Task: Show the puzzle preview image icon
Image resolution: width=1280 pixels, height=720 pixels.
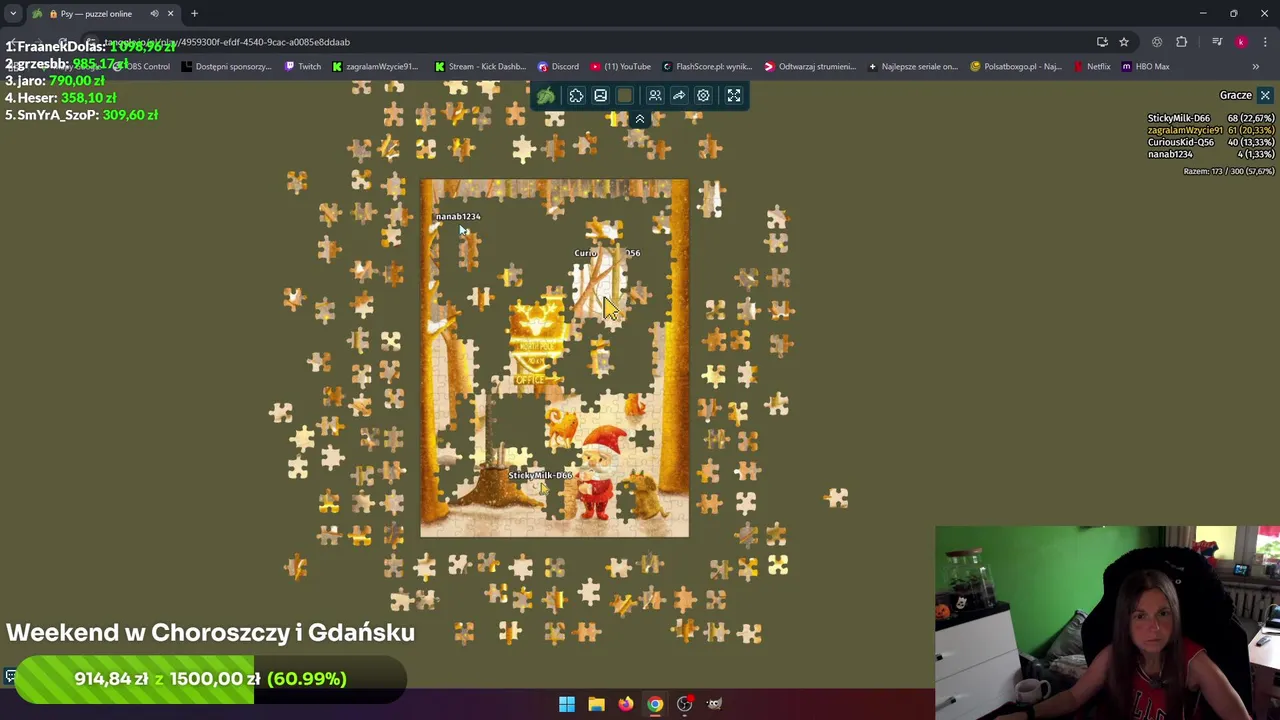Action: [x=600, y=96]
